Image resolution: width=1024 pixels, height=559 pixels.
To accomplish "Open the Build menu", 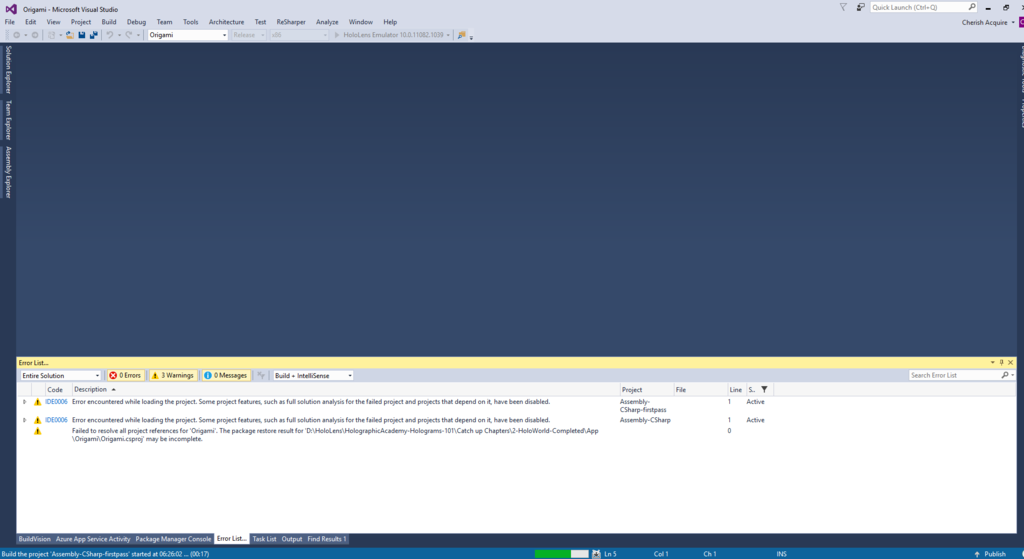I will click(108, 22).
